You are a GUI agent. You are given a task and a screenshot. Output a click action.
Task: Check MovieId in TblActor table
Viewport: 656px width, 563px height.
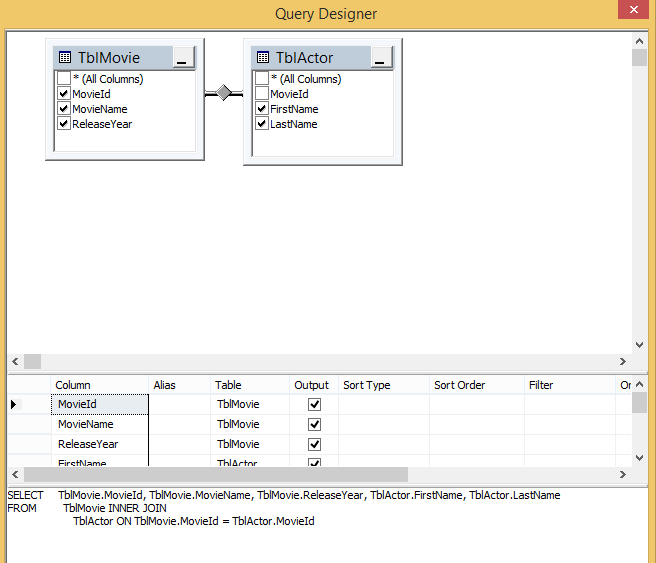(261, 94)
